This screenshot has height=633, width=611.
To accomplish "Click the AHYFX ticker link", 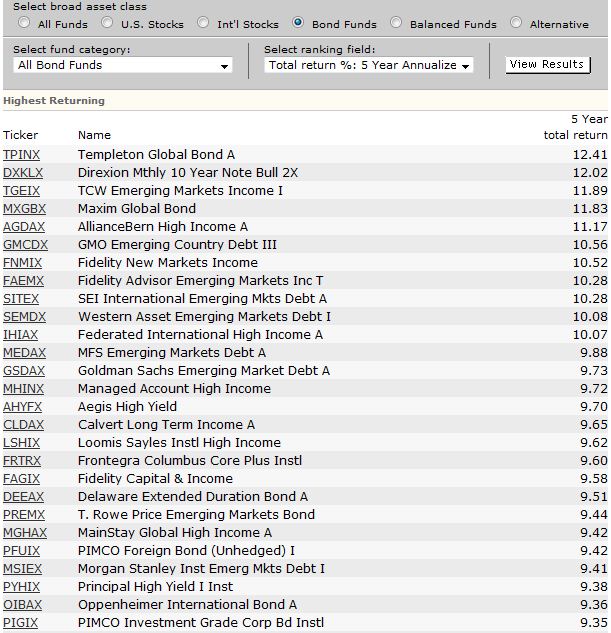I will point(23,407).
